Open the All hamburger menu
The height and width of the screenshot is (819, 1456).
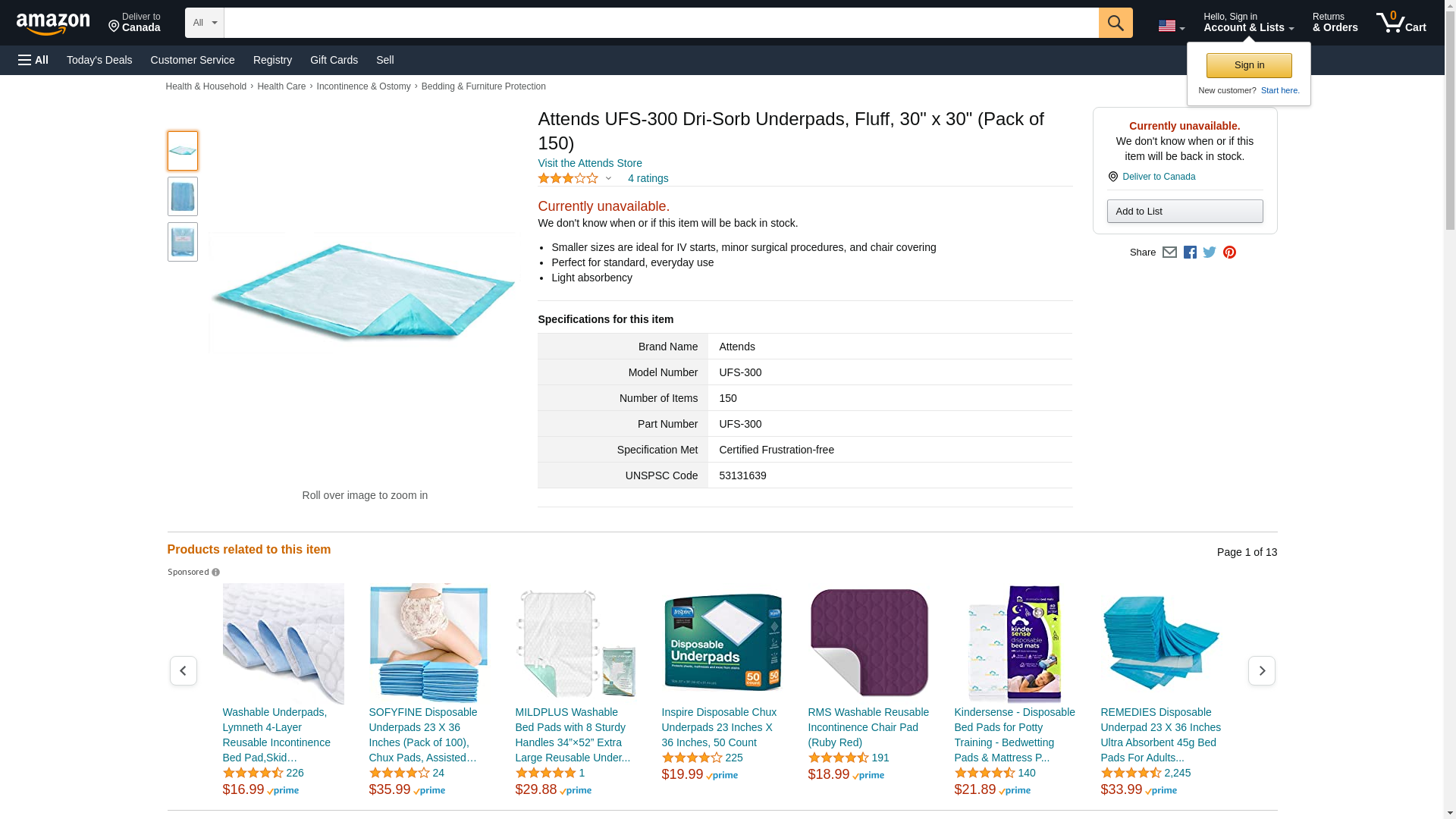click(x=33, y=60)
